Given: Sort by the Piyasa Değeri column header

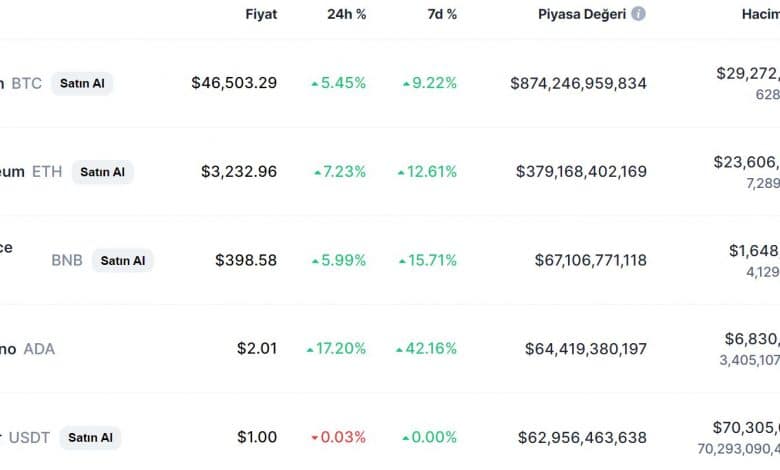Looking at the screenshot, I should [x=582, y=14].
